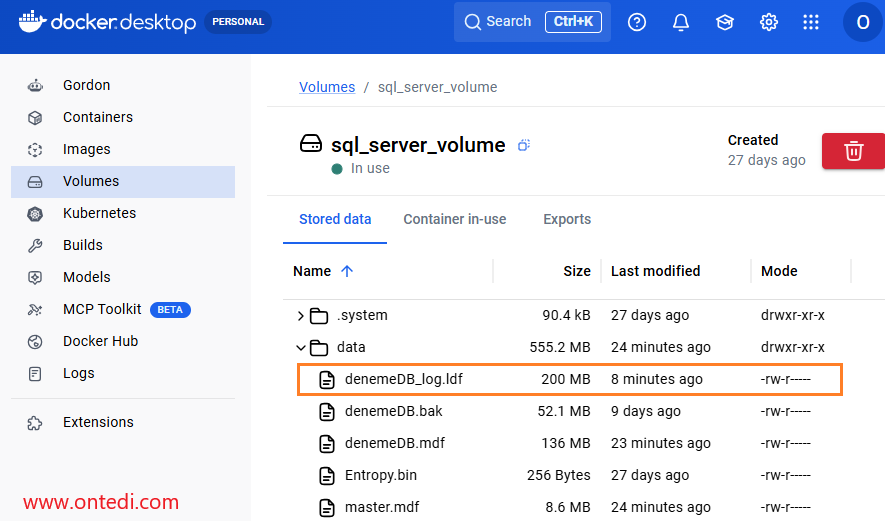
Task: Select the Entropy.bin file
Action: (x=380, y=475)
